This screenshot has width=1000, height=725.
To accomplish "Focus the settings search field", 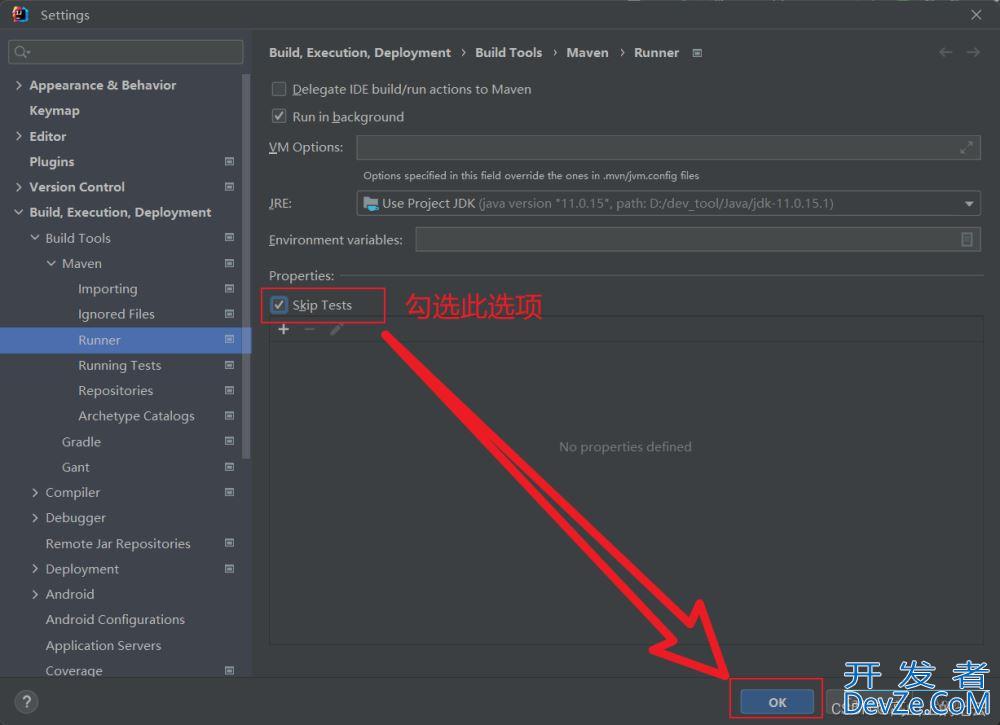I will pos(126,52).
